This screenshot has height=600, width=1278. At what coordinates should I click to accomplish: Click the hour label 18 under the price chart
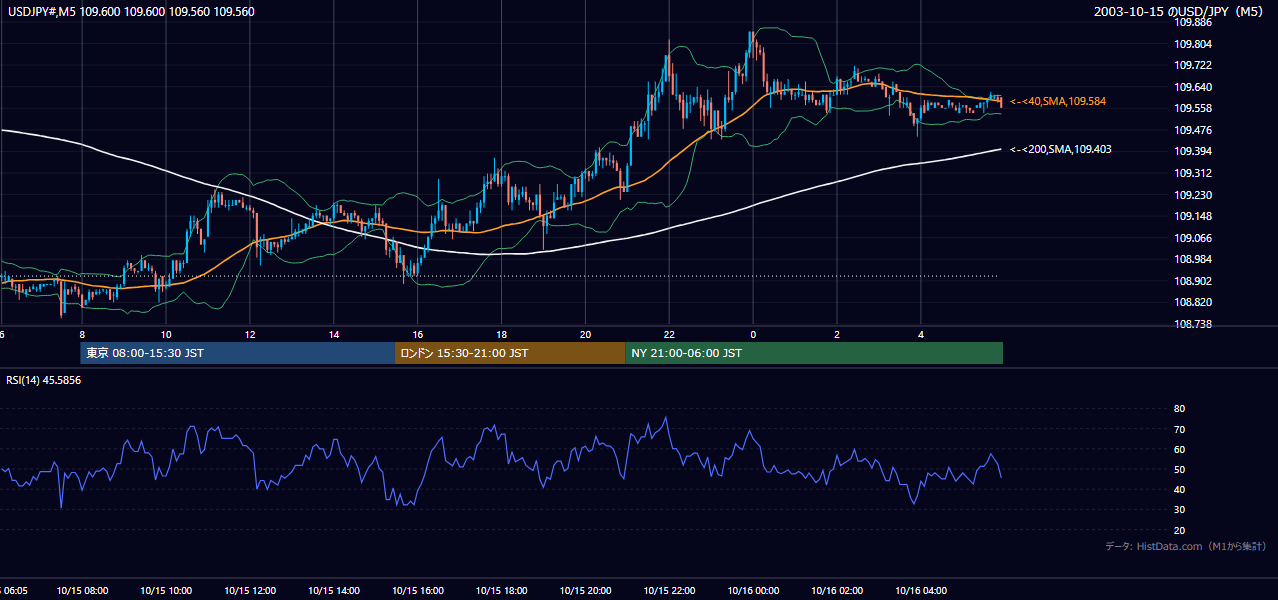point(502,334)
